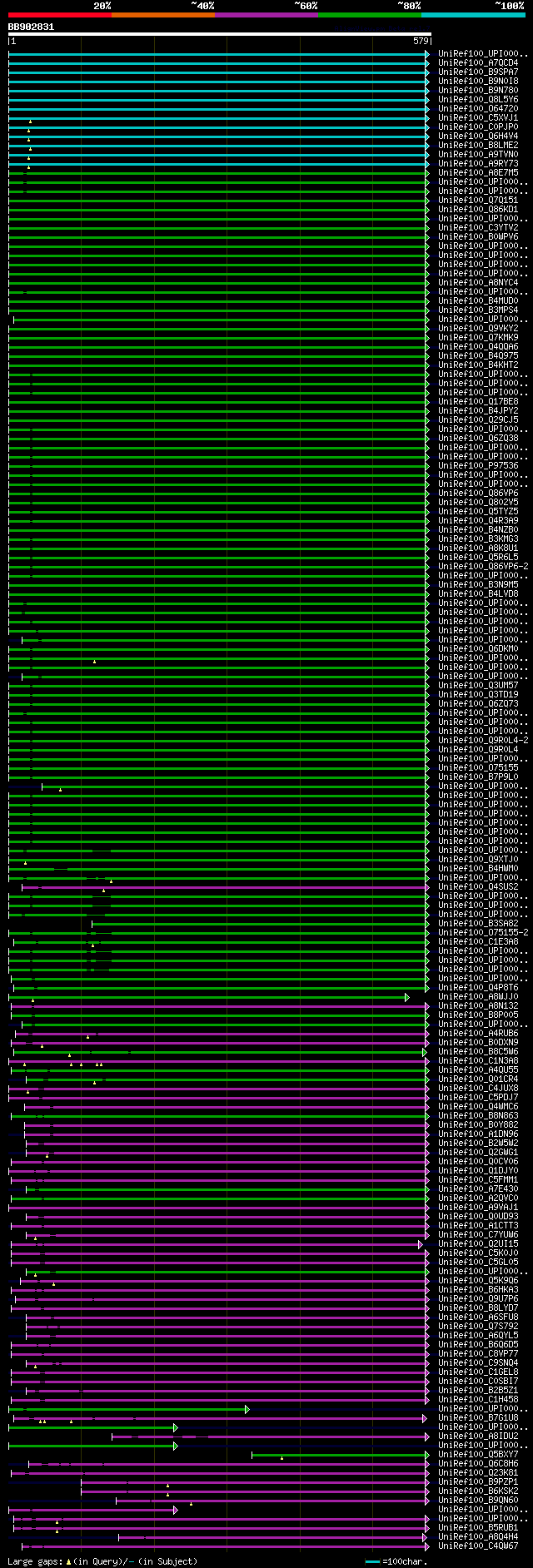
Task: Open UniRef100_A8E7M5 hit
Action: [478, 173]
